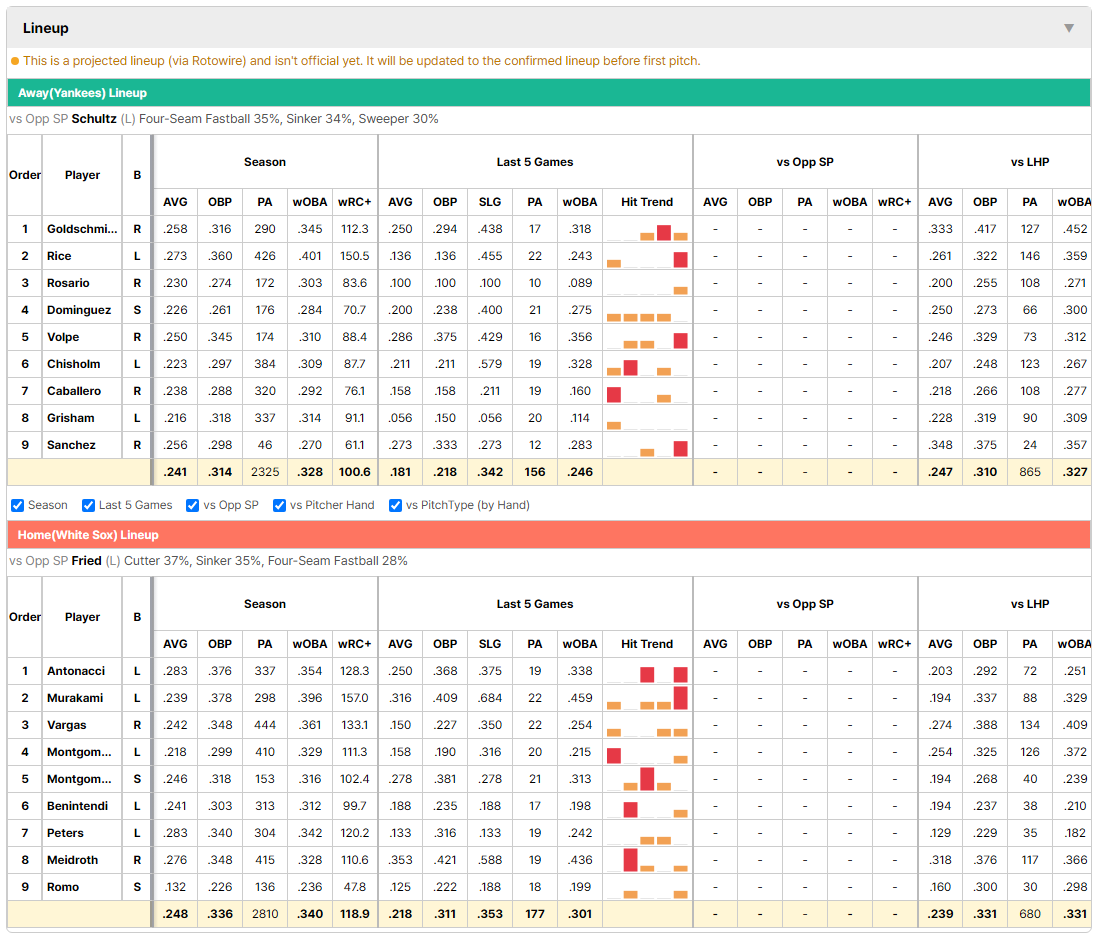The height and width of the screenshot is (939, 1098).
Task: Sort White Sox table by Season wOBA
Action: point(310,644)
